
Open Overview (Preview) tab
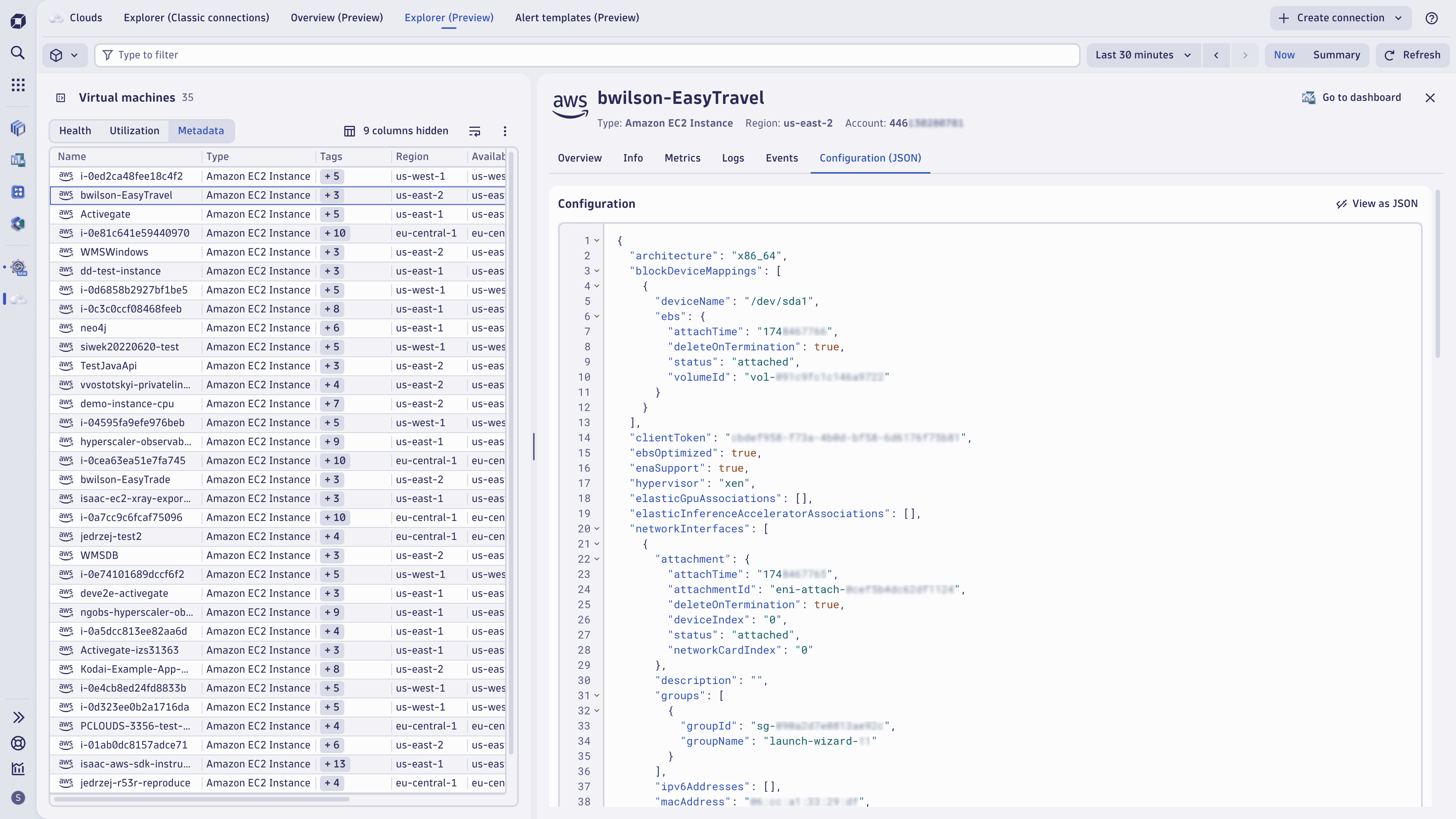[x=337, y=18]
